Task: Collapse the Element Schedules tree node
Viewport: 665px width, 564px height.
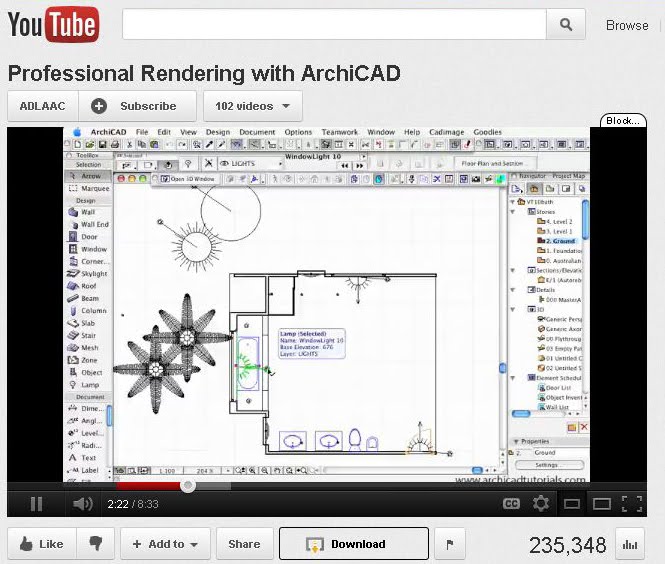Action: point(513,378)
